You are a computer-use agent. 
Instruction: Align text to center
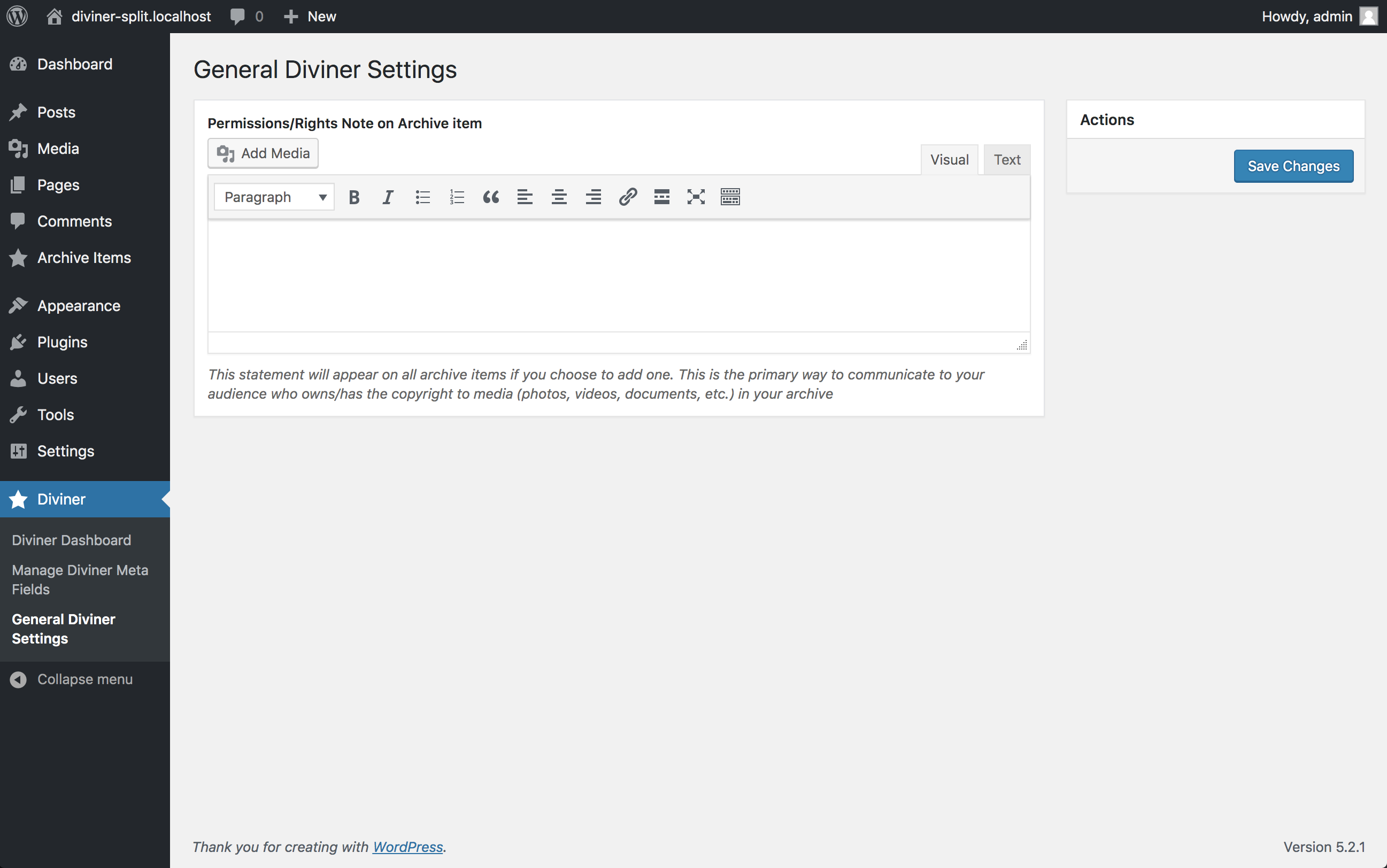click(x=559, y=197)
